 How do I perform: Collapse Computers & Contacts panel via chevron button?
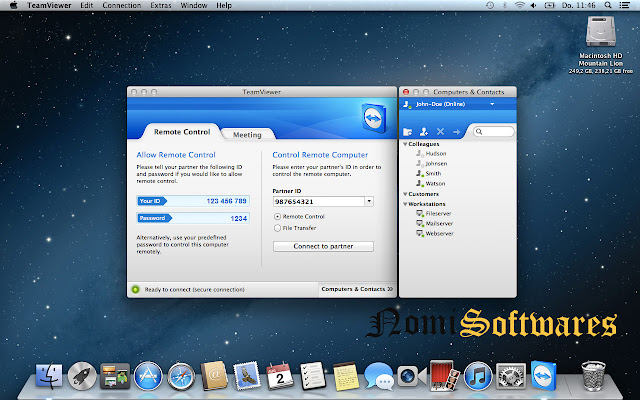[390, 289]
